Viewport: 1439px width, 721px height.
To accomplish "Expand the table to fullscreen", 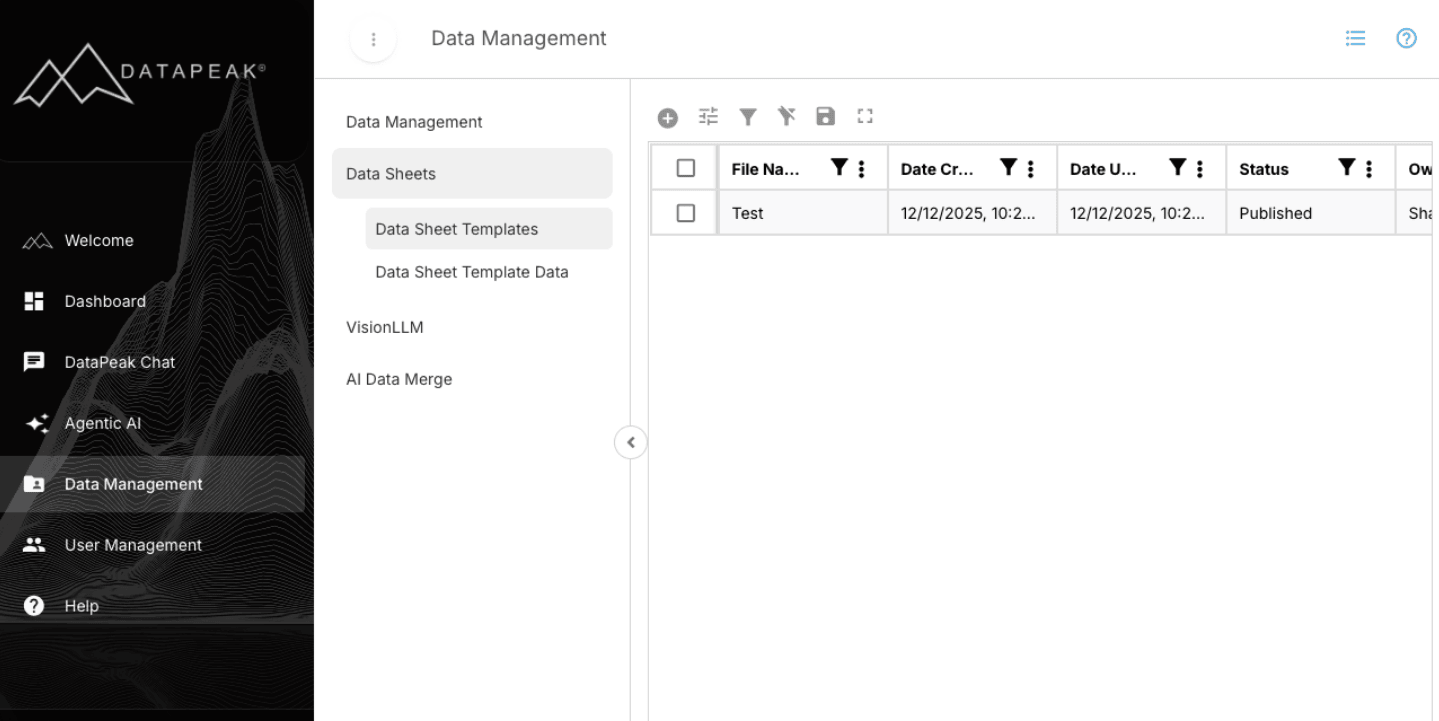I will point(864,117).
